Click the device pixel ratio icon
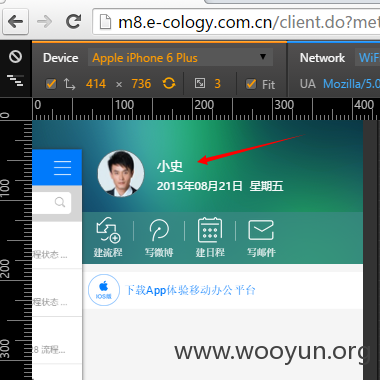Screen dimensions: 380x380 pyautogui.click(x=200, y=83)
